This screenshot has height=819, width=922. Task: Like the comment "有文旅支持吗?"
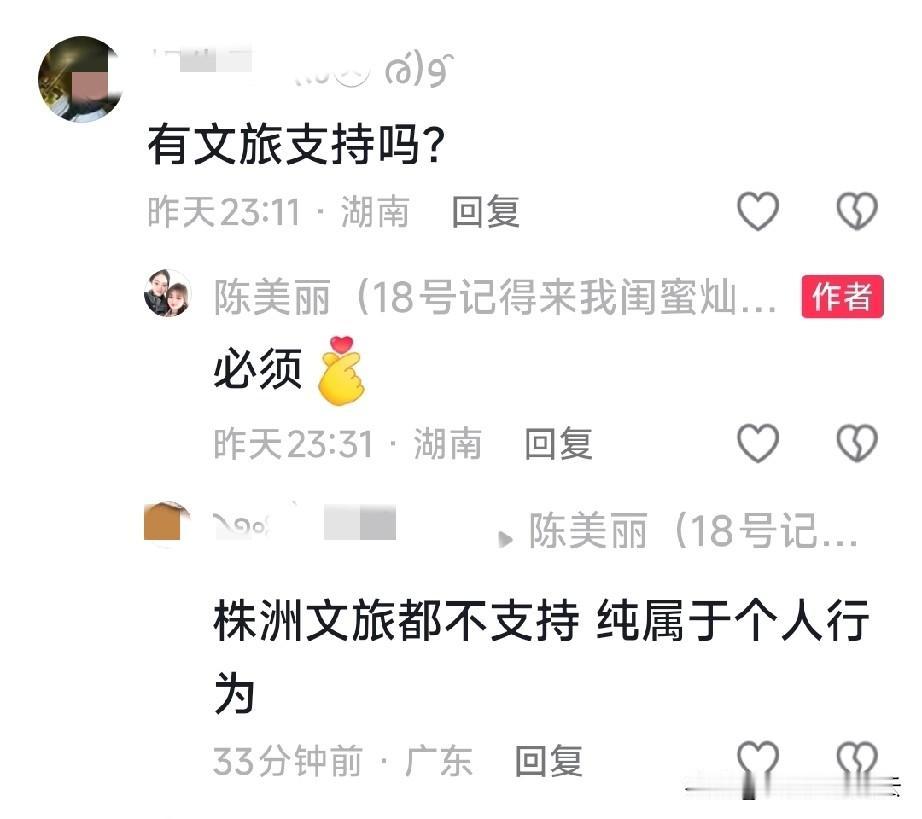[758, 210]
